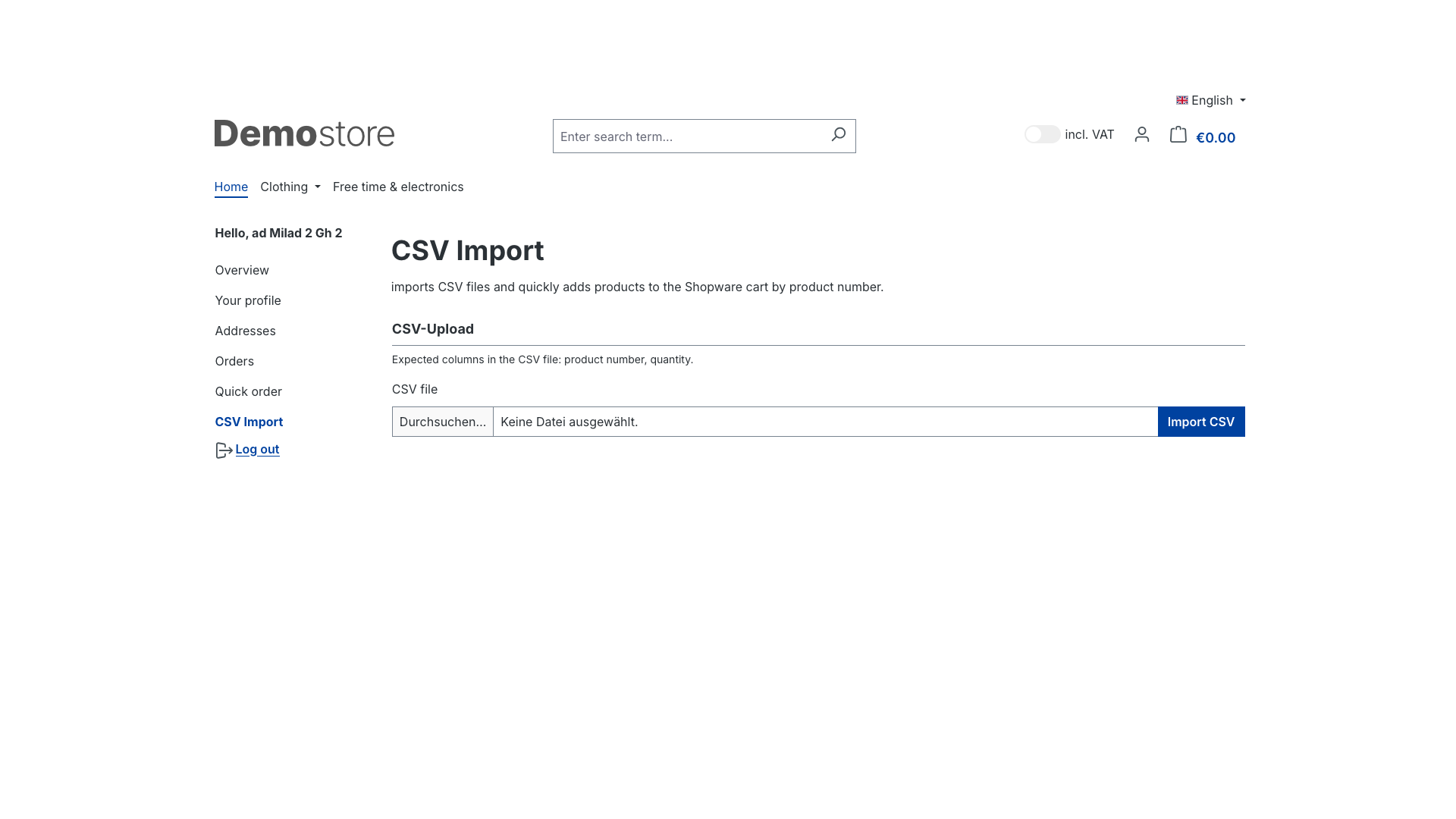Select Quick order in sidebar
Screen dimensions: 1456x819
[248, 391]
